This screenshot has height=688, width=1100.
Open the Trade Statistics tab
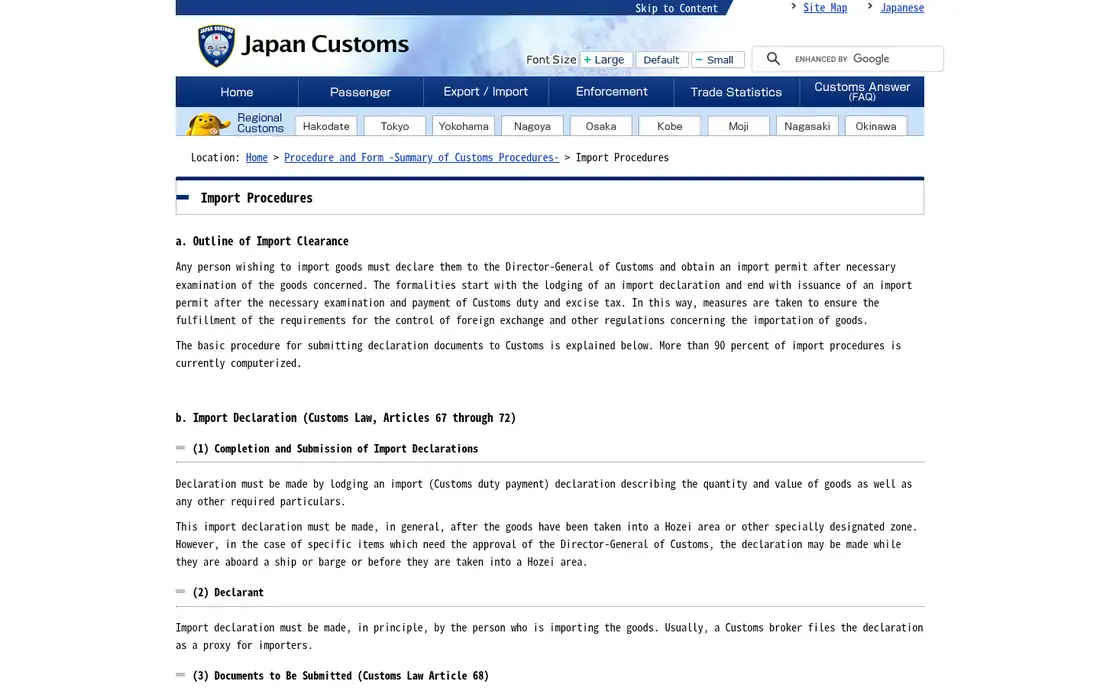[736, 92]
